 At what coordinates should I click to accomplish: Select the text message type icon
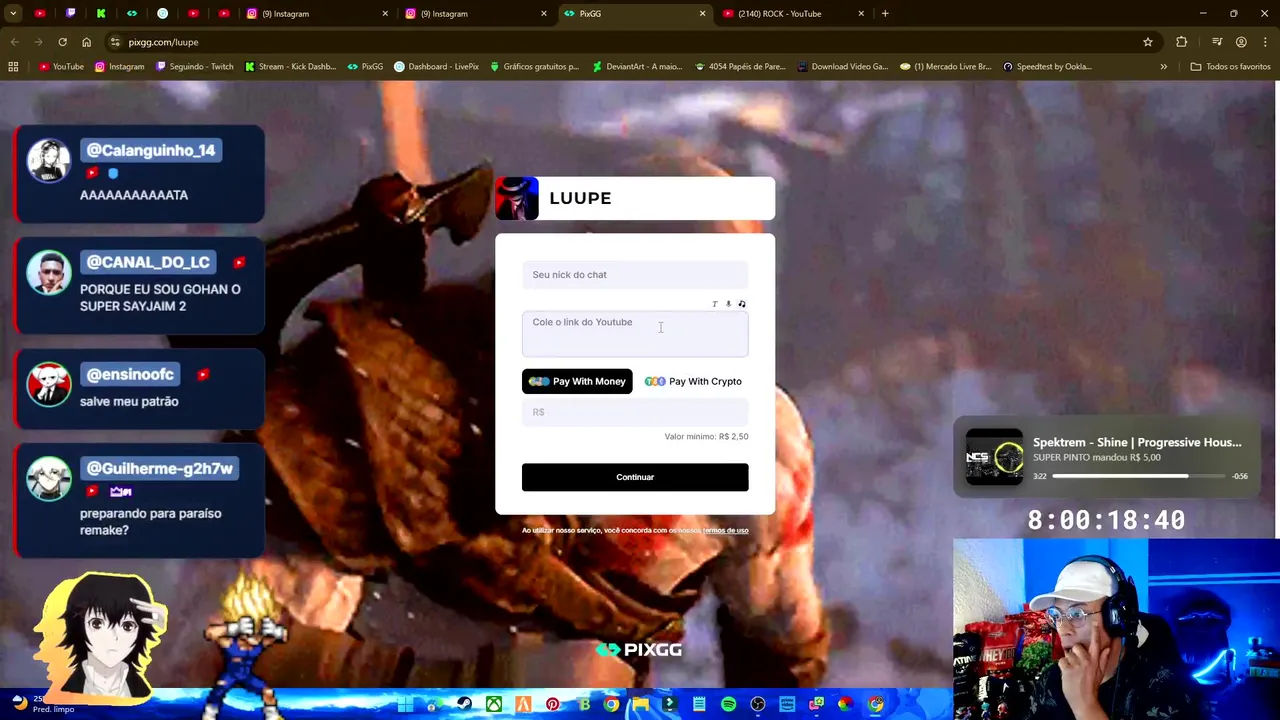[x=714, y=304]
